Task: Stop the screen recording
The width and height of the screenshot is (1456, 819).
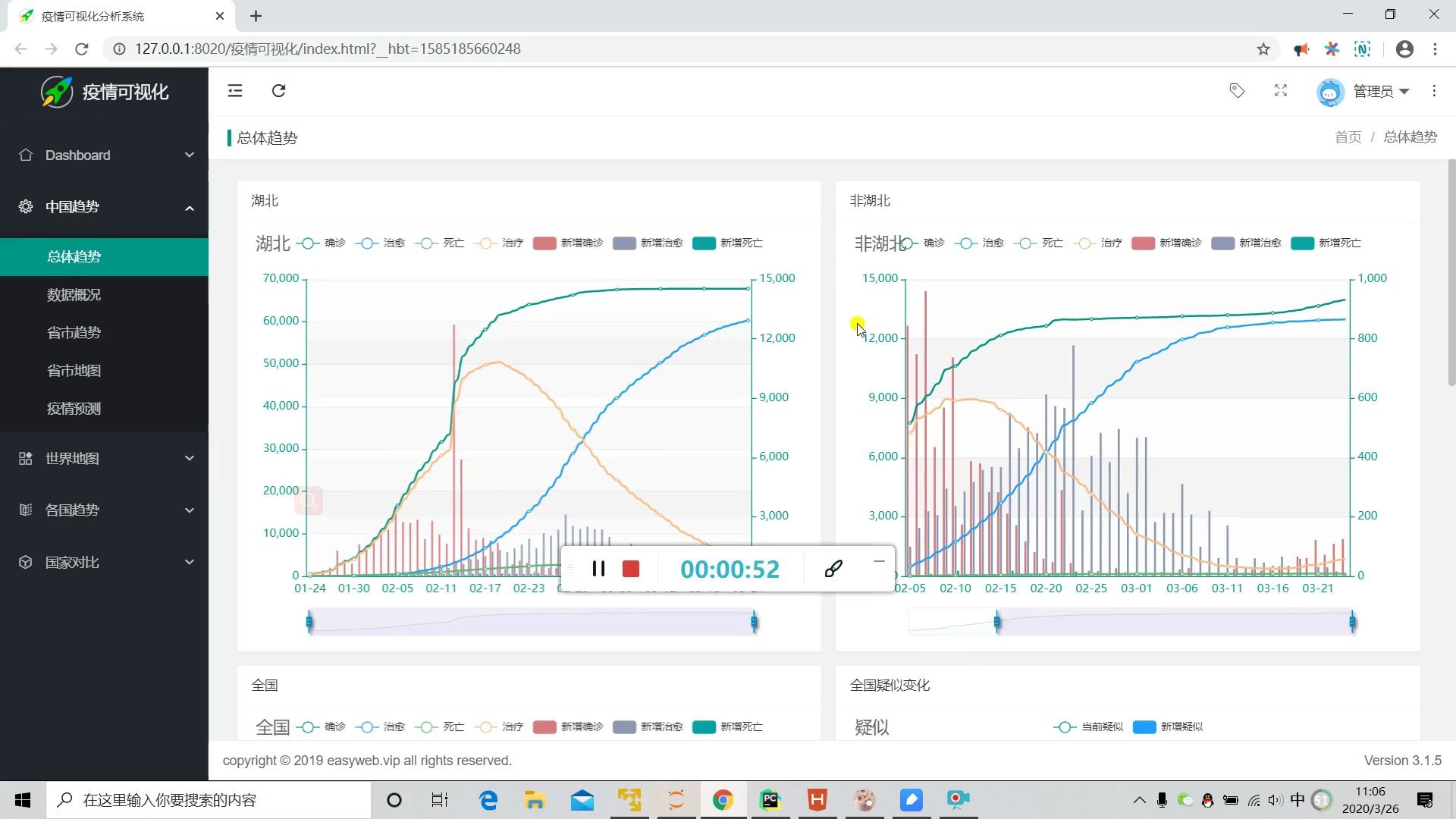Action: pos(631,569)
